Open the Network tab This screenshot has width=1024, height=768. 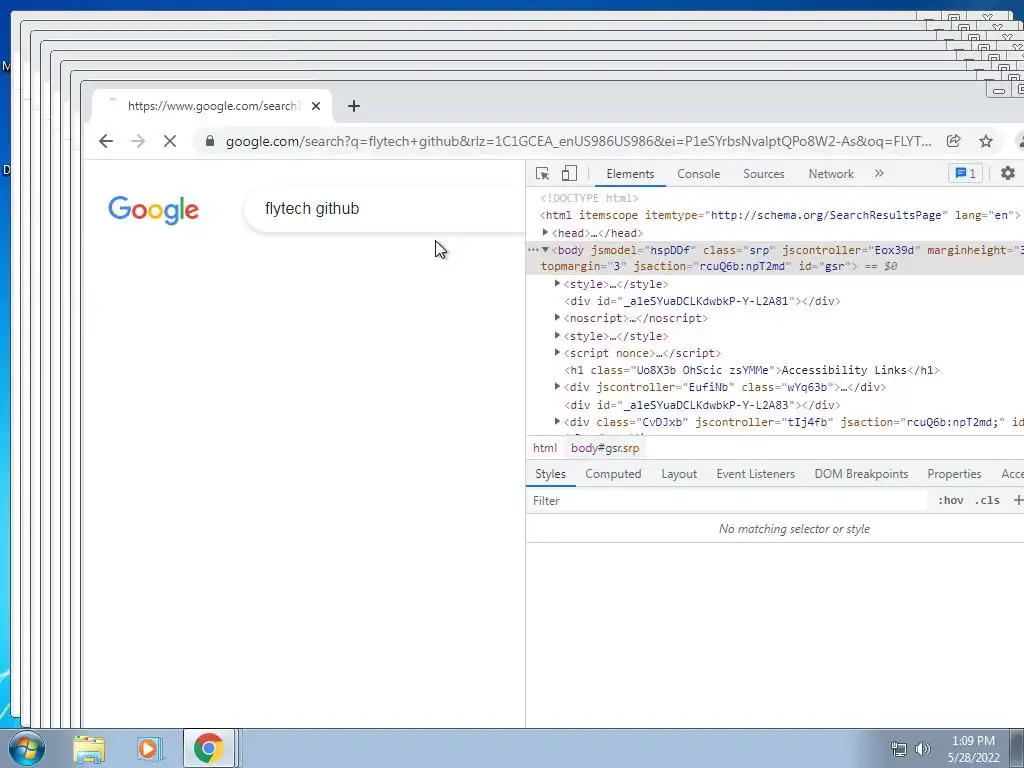831,174
